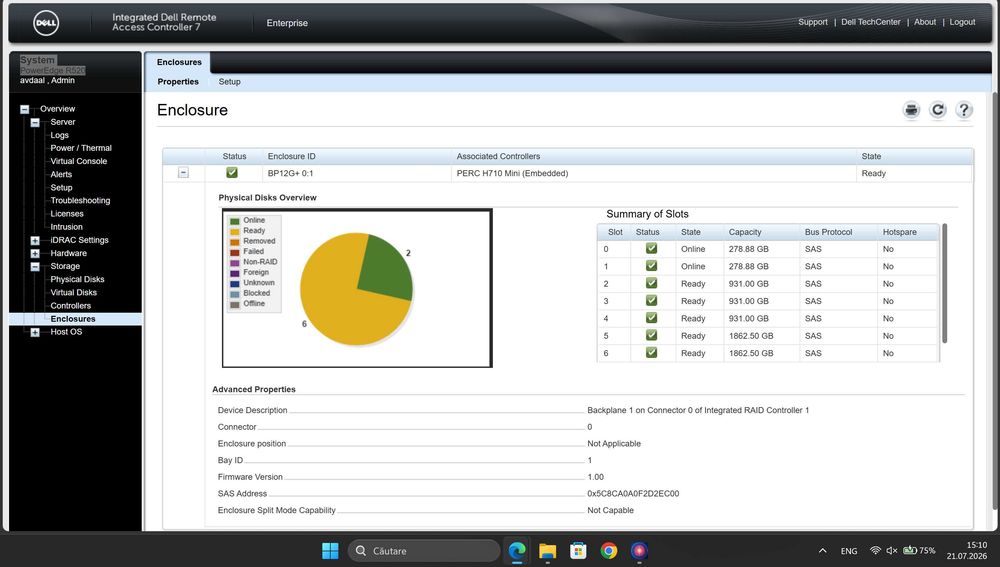1000x567 pixels.
Task: Refresh the Enclosure page
Action: (938, 110)
